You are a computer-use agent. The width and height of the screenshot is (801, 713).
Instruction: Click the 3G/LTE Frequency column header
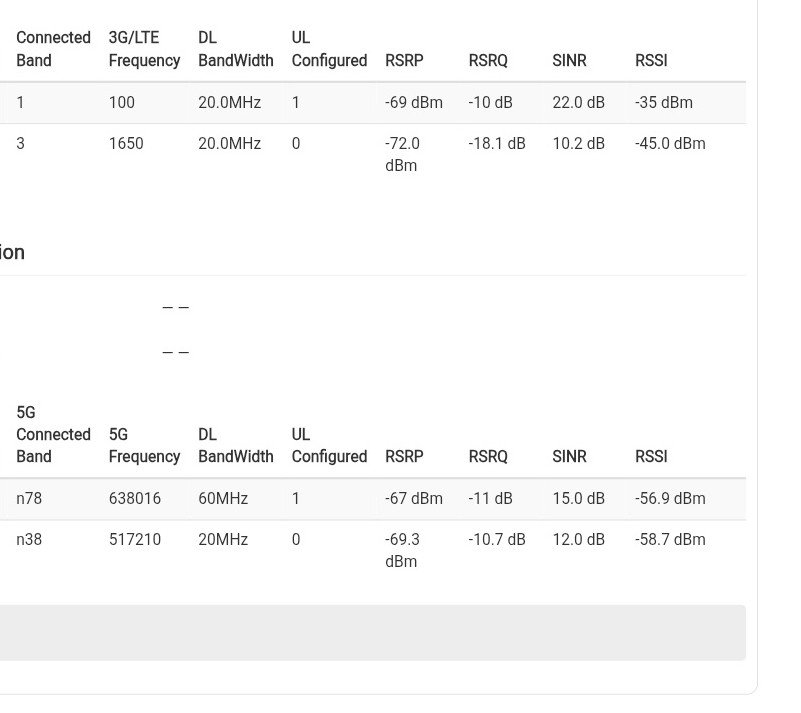144,49
